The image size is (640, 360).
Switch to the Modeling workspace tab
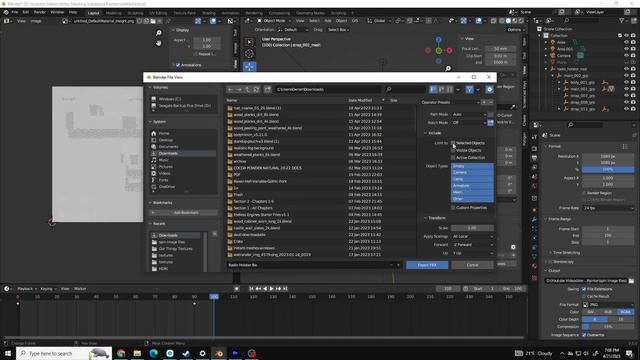click(113, 13)
